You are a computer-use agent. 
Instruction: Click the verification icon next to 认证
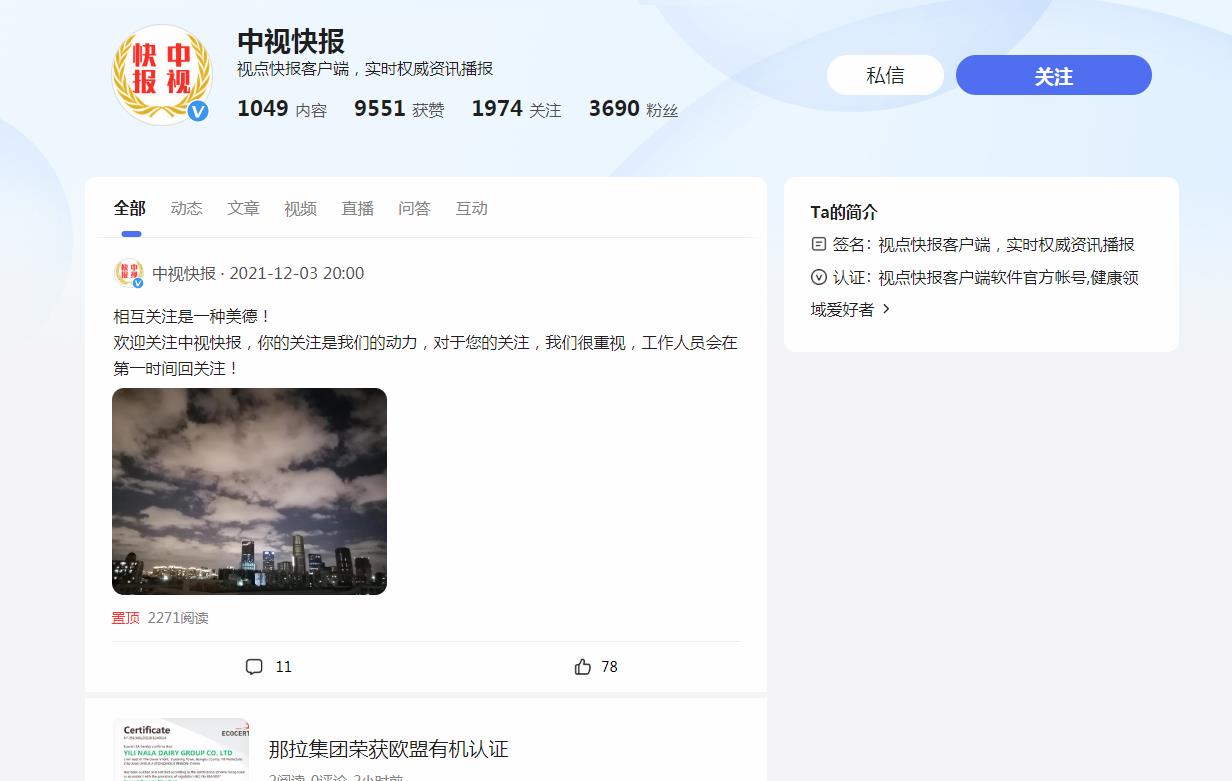click(x=819, y=277)
